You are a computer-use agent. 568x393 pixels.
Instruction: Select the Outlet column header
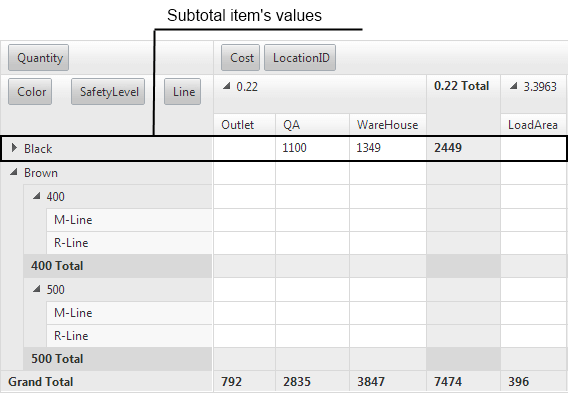[x=245, y=125]
